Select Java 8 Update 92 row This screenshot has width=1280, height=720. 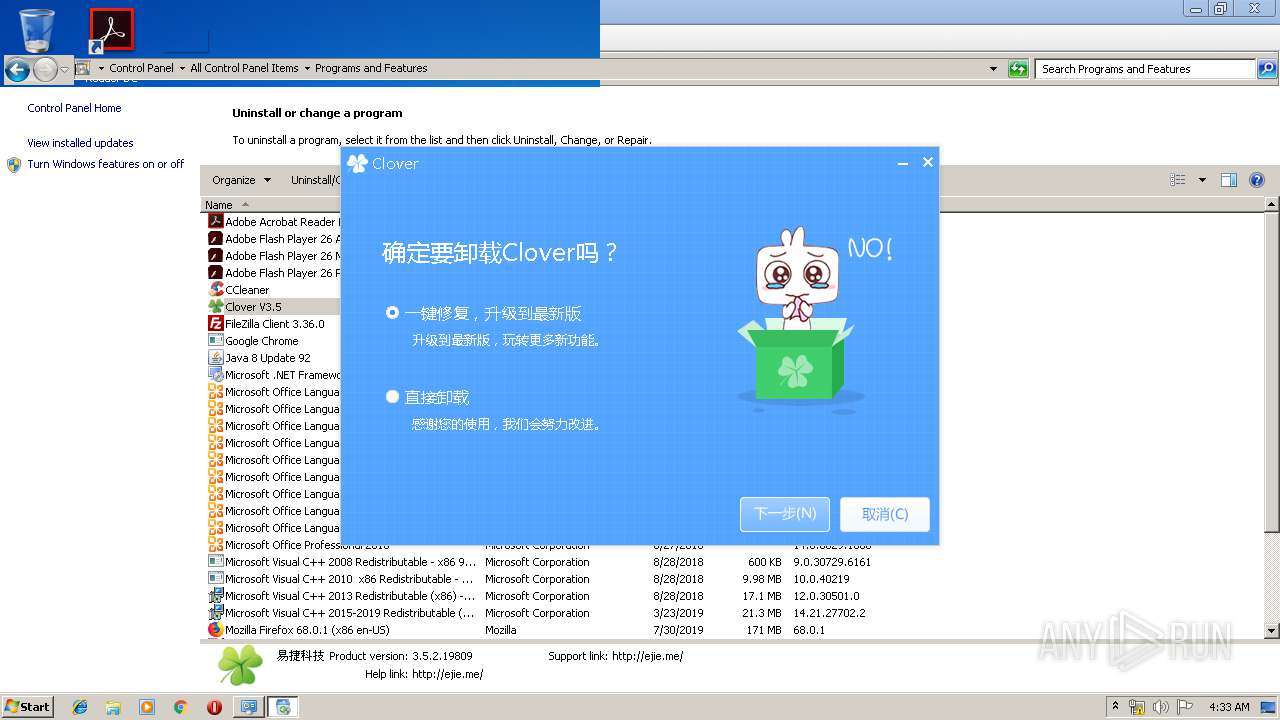coord(272,358)
